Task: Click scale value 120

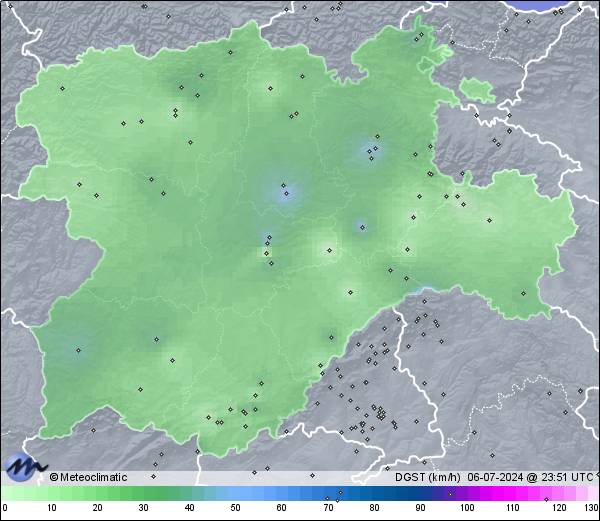Action: click(559, 508)
